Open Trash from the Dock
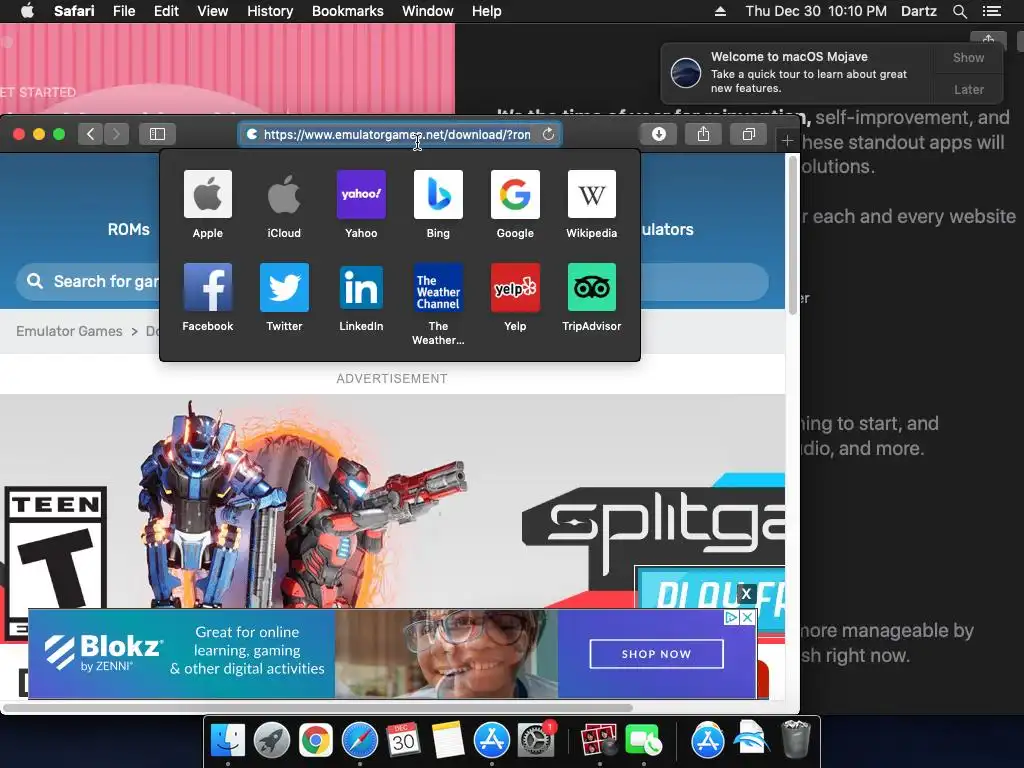 point(795,739)
